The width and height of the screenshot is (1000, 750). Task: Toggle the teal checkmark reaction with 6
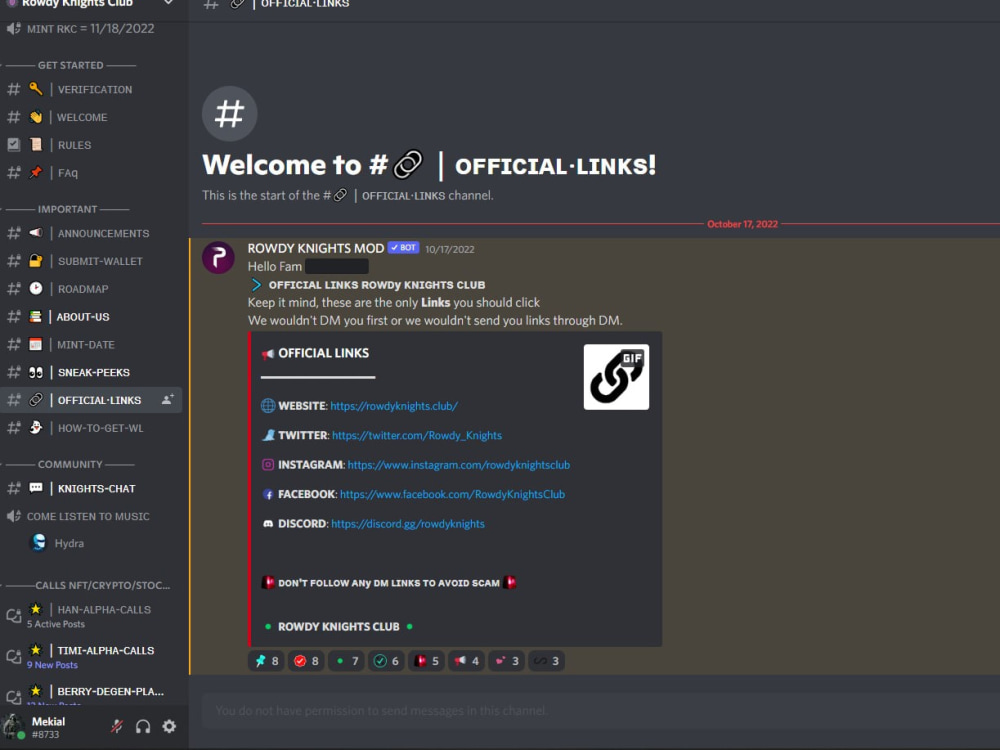[386, 661]
